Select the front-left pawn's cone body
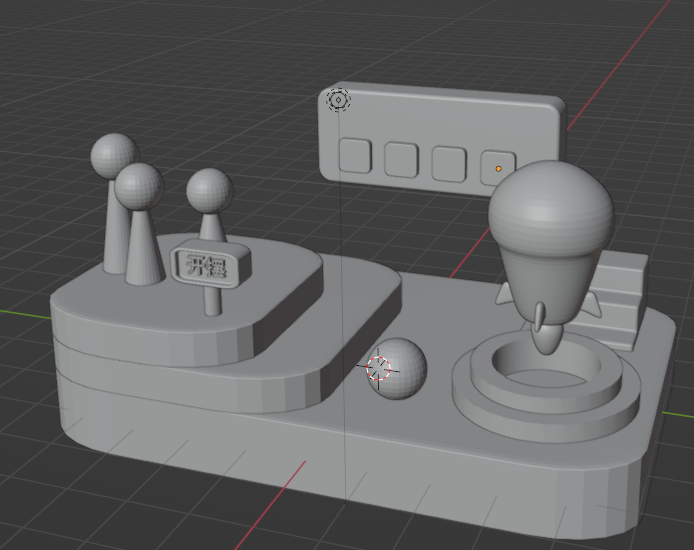The image size is (694, 550). (143, 248)
